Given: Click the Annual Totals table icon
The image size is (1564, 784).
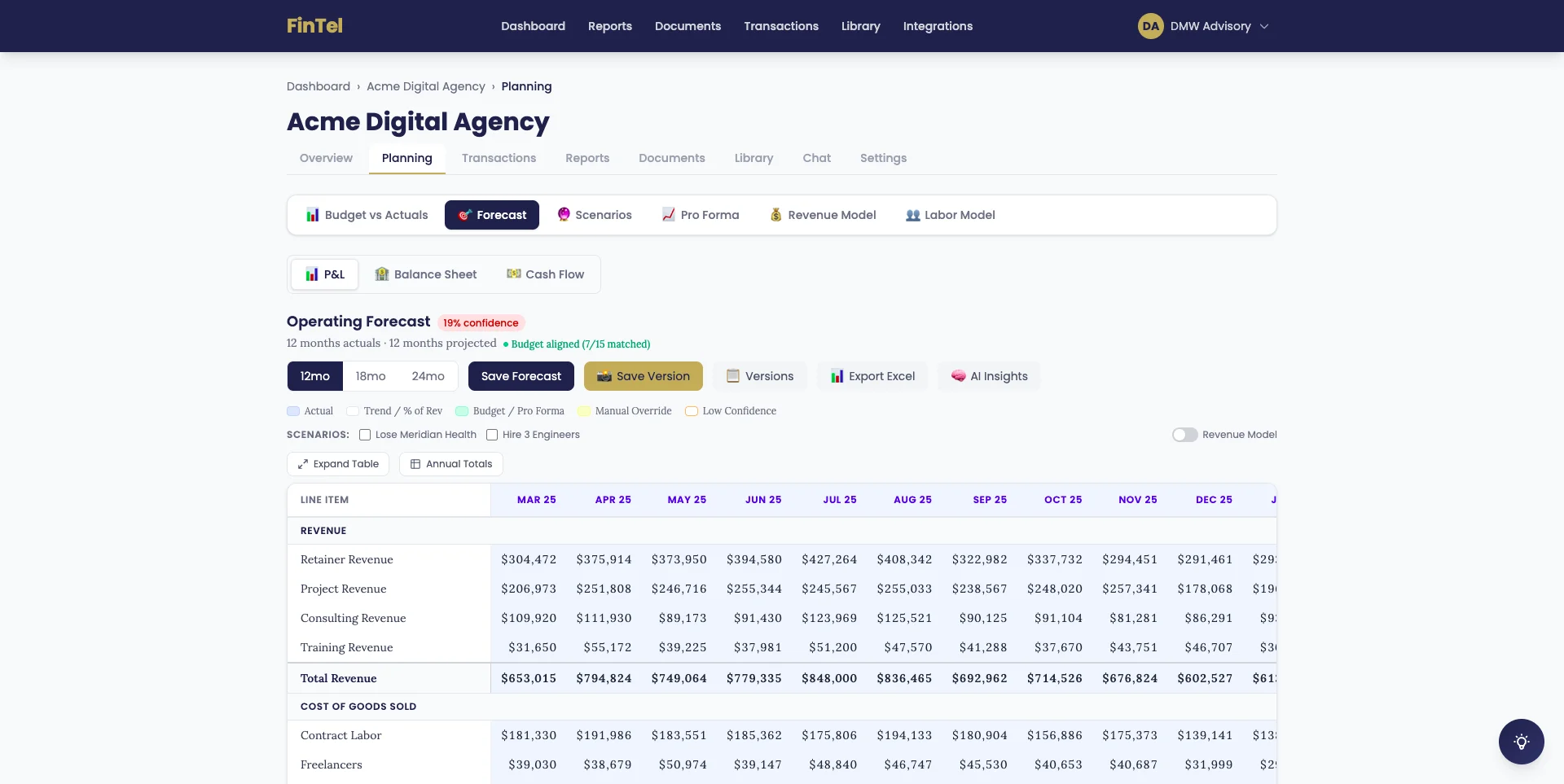Looking at the screenshot, I should pyautogui.click(x=415, y=464).
